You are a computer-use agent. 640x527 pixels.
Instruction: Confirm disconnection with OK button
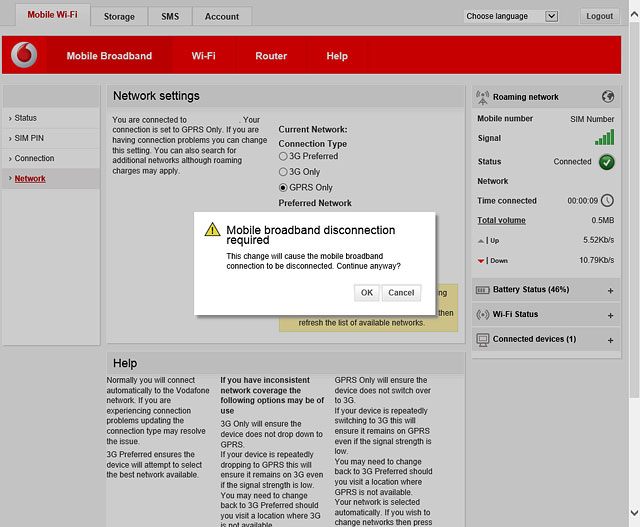tap(367, 293)
